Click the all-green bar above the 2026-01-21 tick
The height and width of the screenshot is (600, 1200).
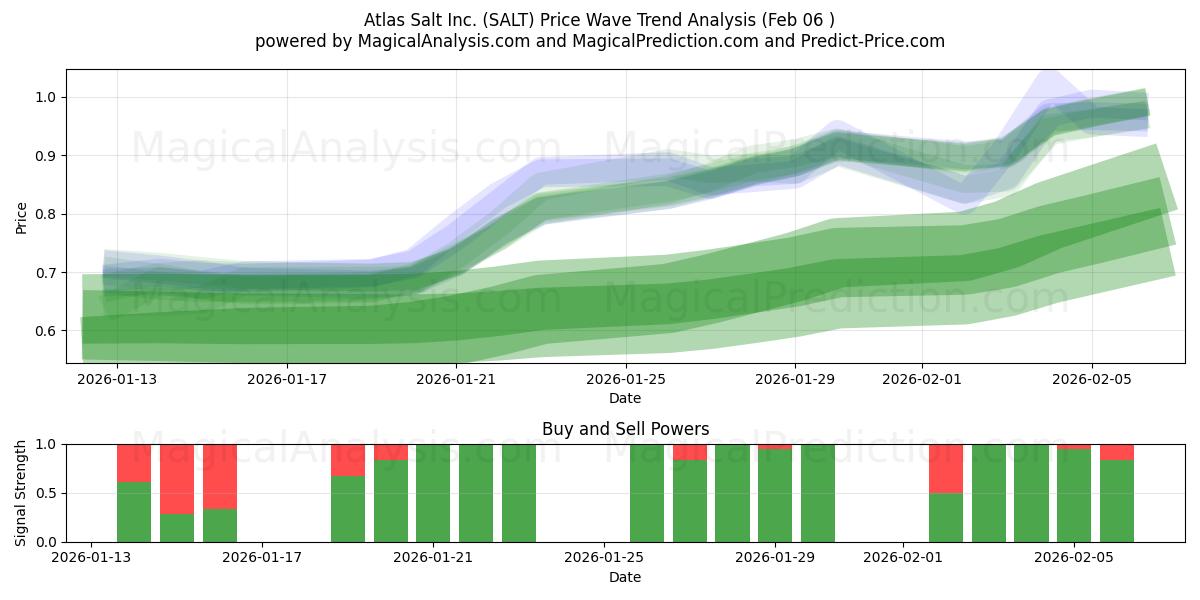tap(433, 493)
